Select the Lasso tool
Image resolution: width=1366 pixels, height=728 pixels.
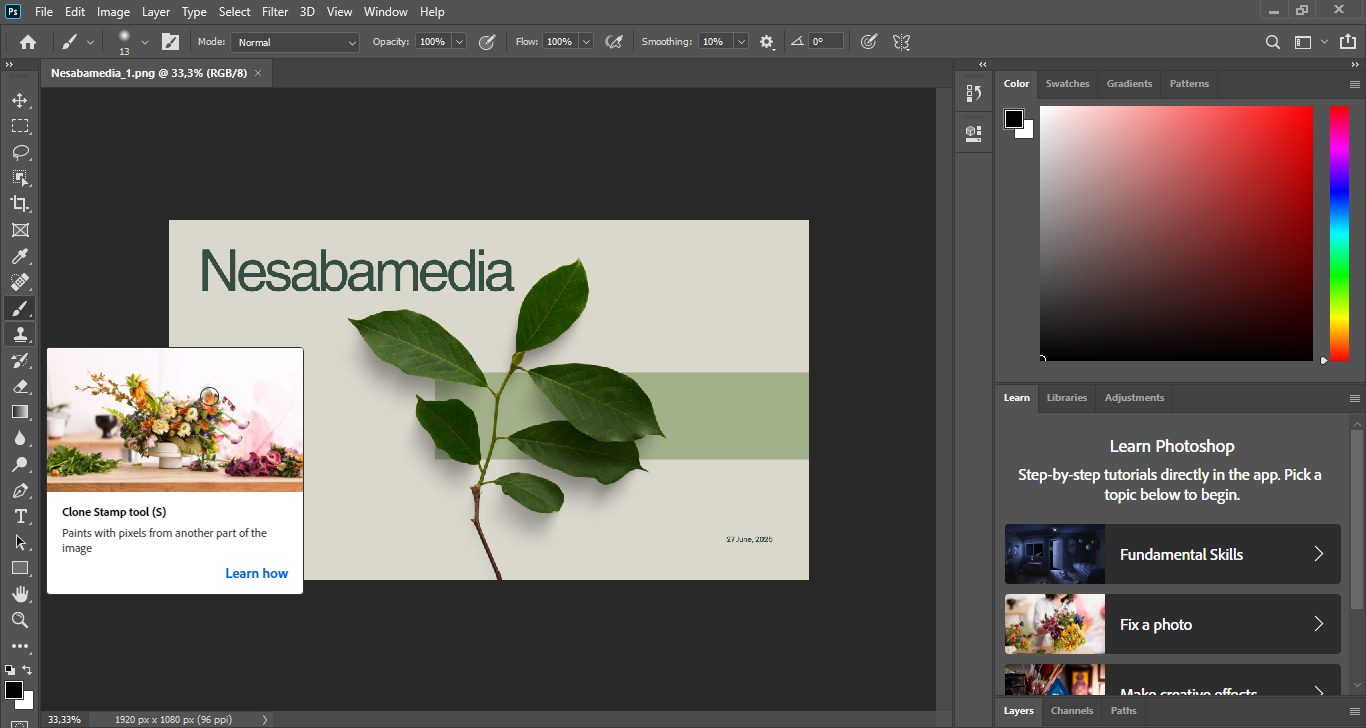[x=20, y=152]
